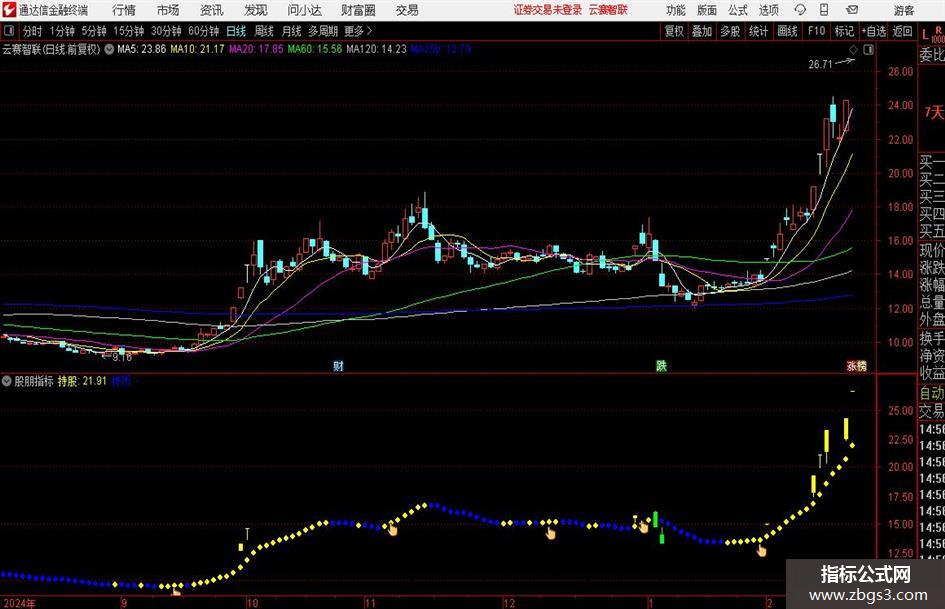Click the 云赛智联(日线 前复权) chart title
Screen dimensions: 945x609
51,49
